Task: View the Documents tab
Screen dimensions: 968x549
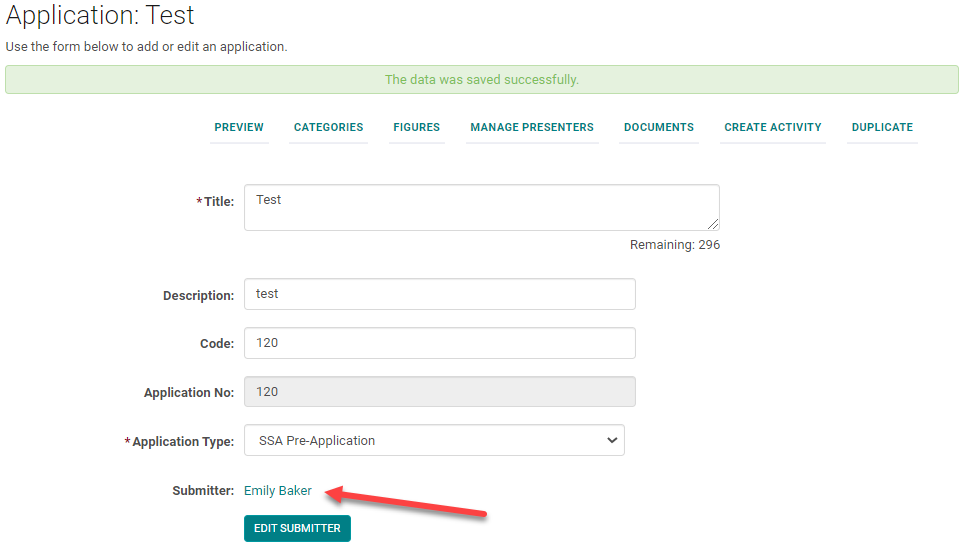Action: click(x=659, y=127)
